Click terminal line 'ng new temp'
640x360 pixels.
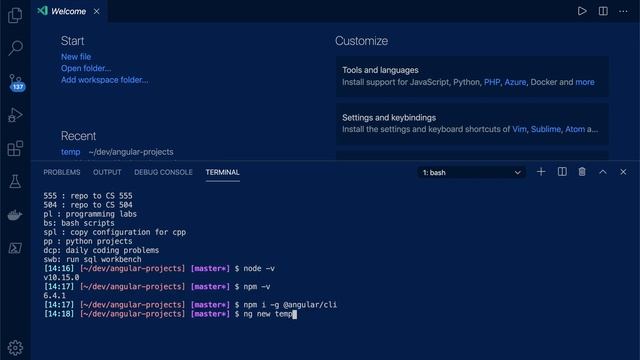click(x=268, y=314)
